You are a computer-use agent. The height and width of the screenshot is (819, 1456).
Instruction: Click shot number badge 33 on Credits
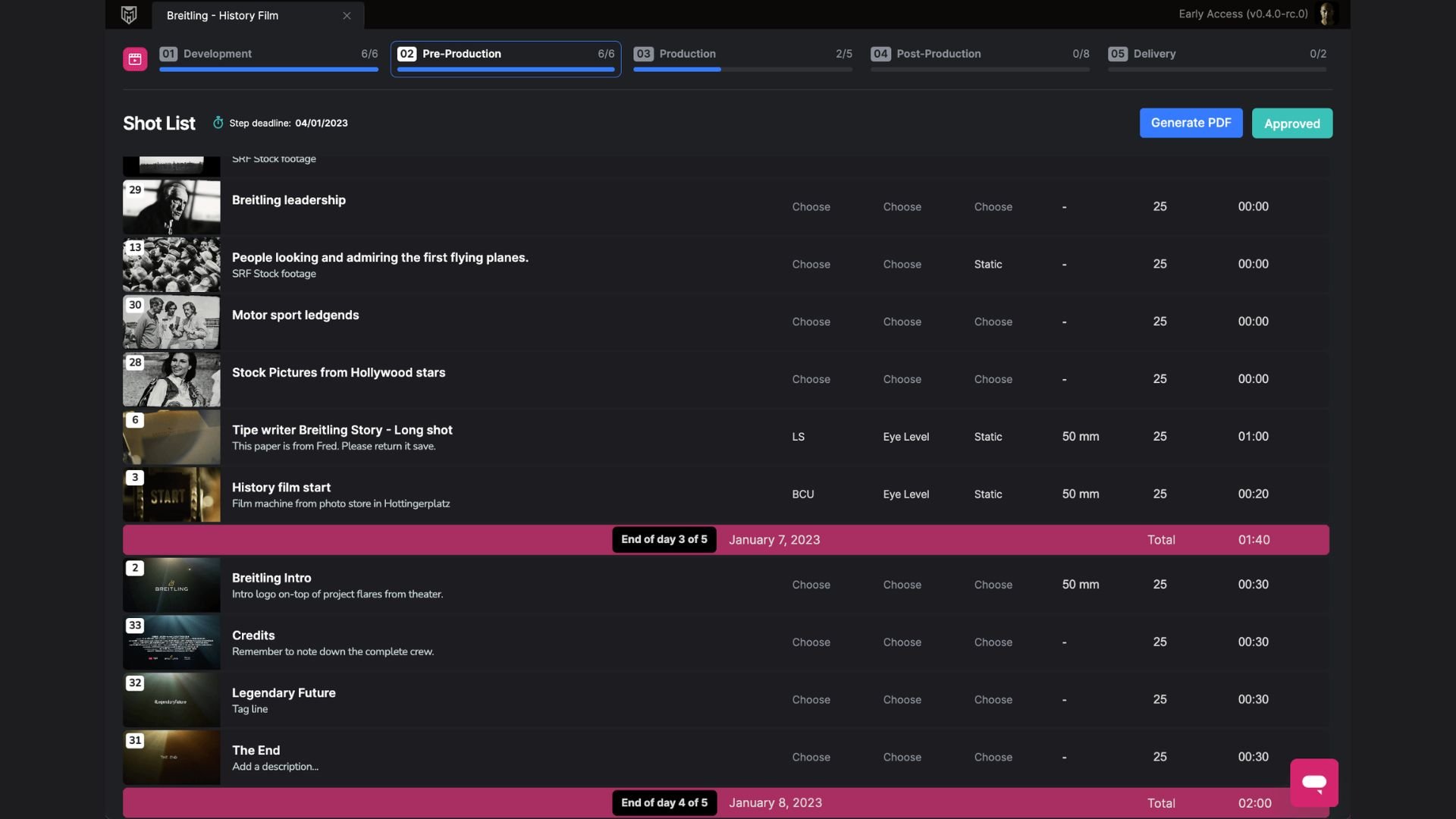click(135, 626)
